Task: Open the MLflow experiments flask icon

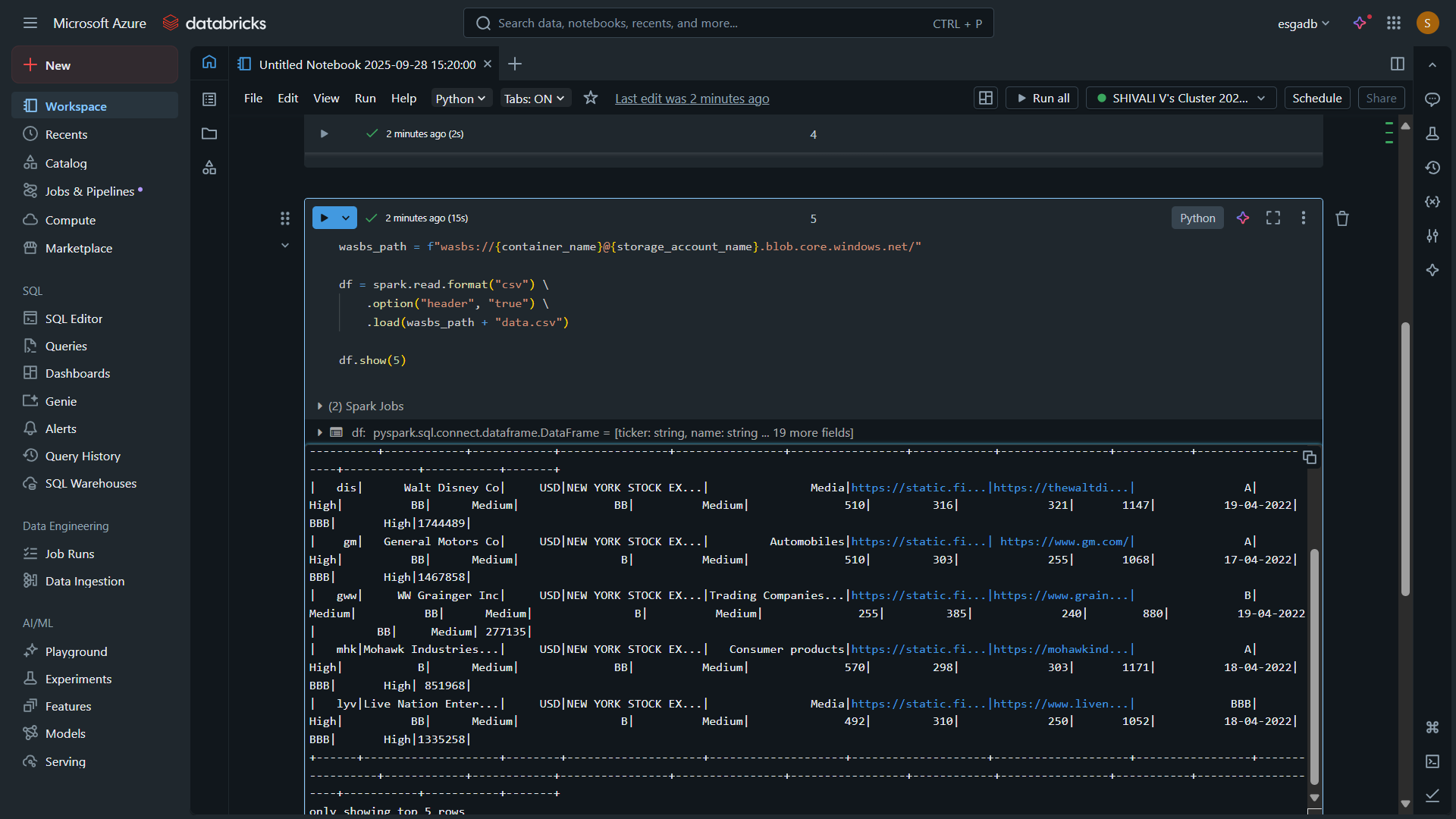Action: (1432, 133)
